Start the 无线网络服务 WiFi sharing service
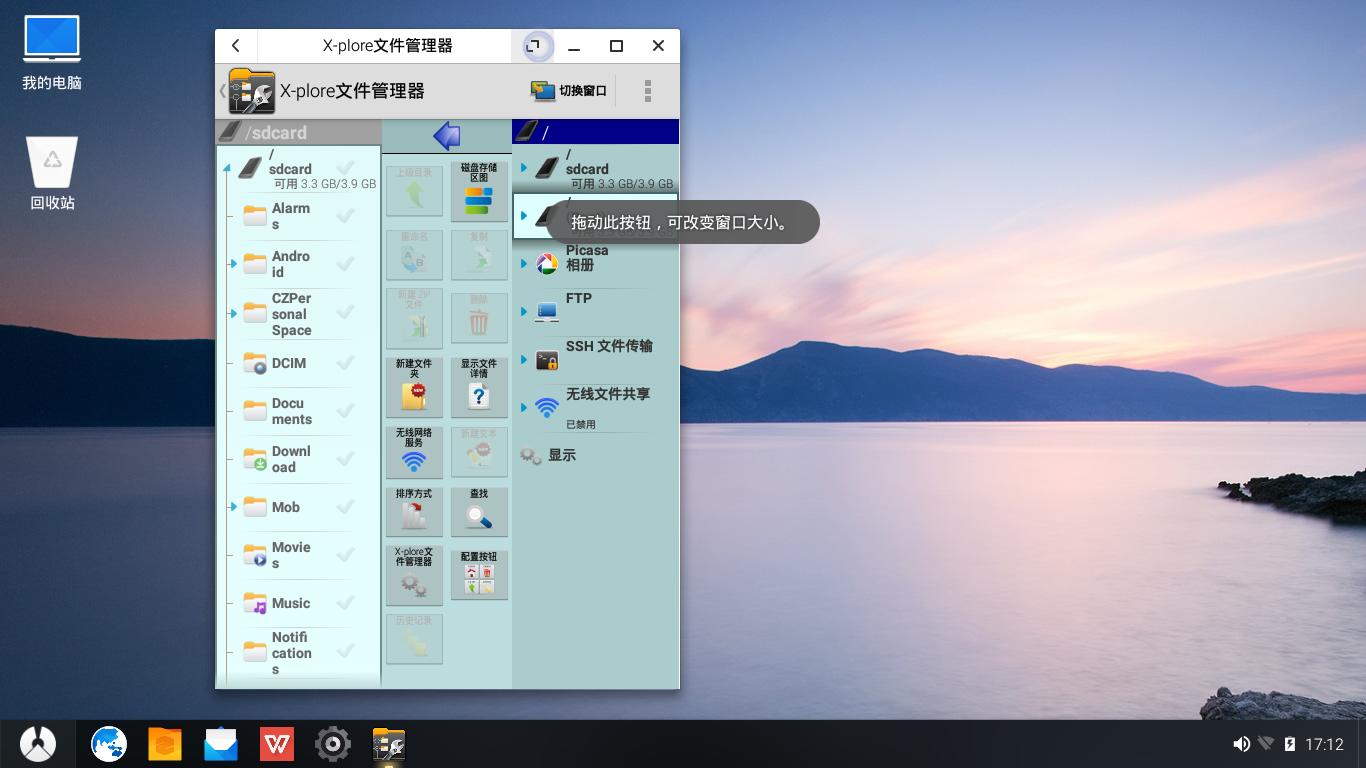This screenshot has height=768, width=1366. click(414, 451)
